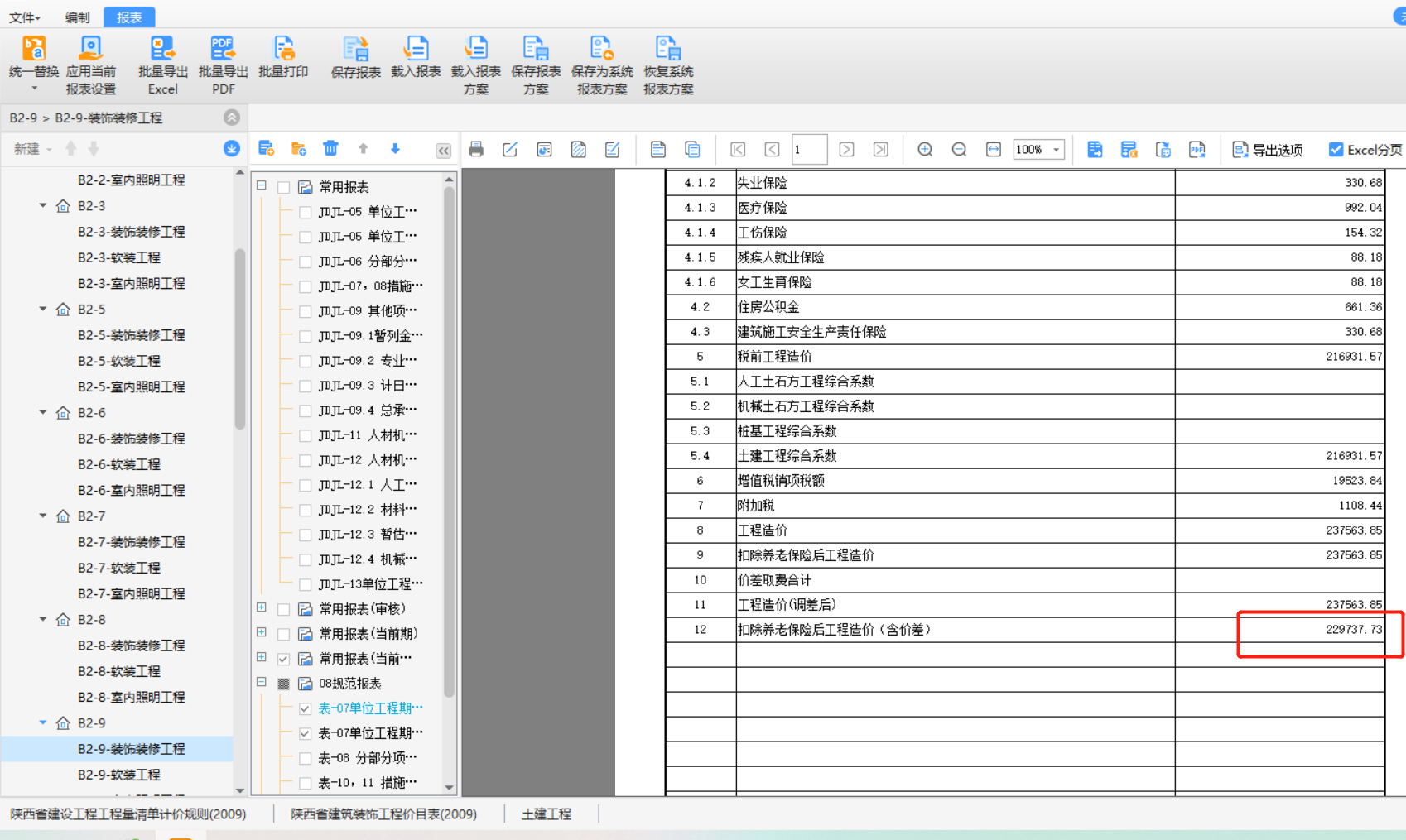Open the 100% zoom dropdown
Screen dimensions: 1406x840
[x=1057, y=150]
